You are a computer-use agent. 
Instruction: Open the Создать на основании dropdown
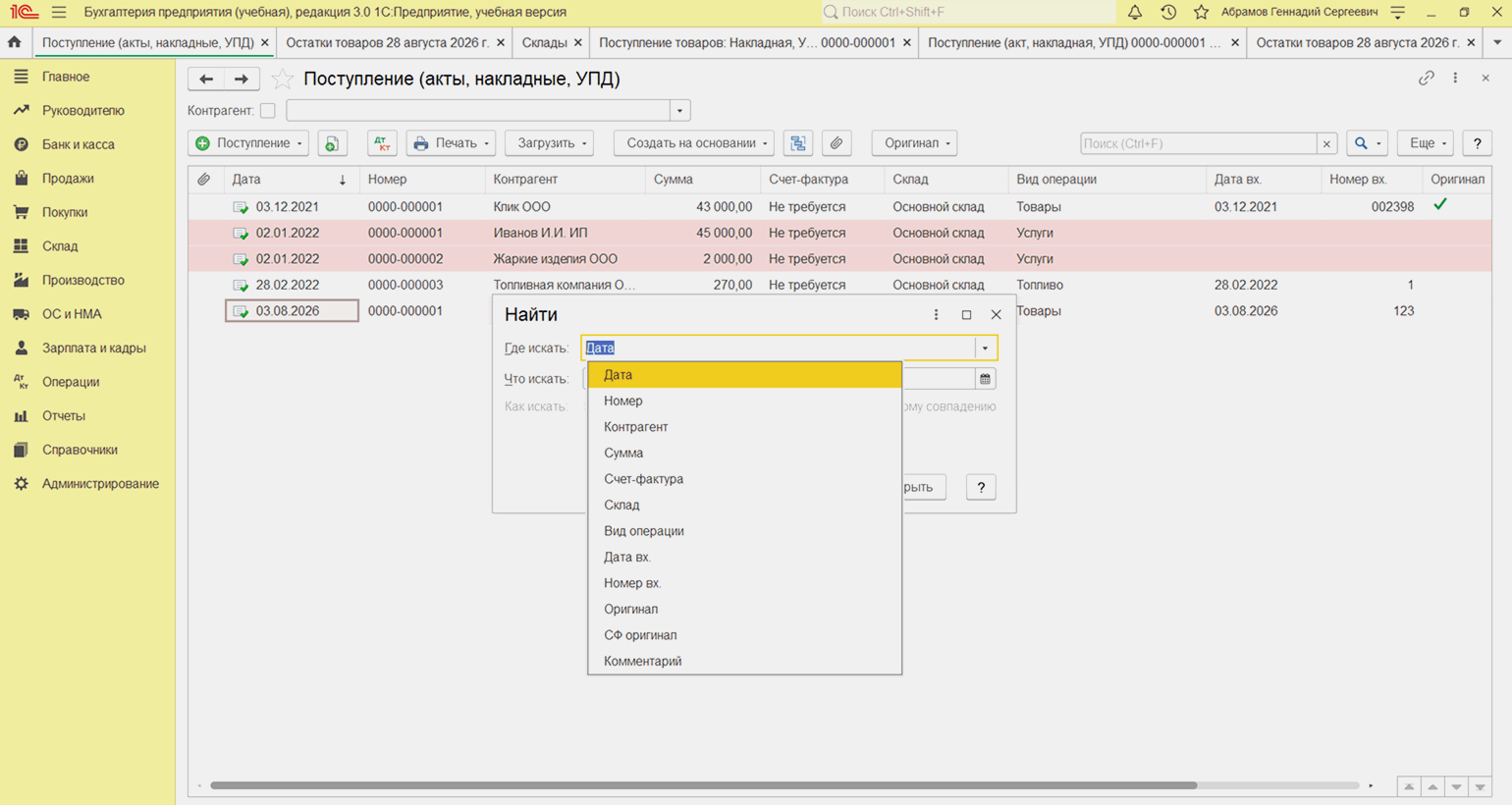(x=694, y=143)
